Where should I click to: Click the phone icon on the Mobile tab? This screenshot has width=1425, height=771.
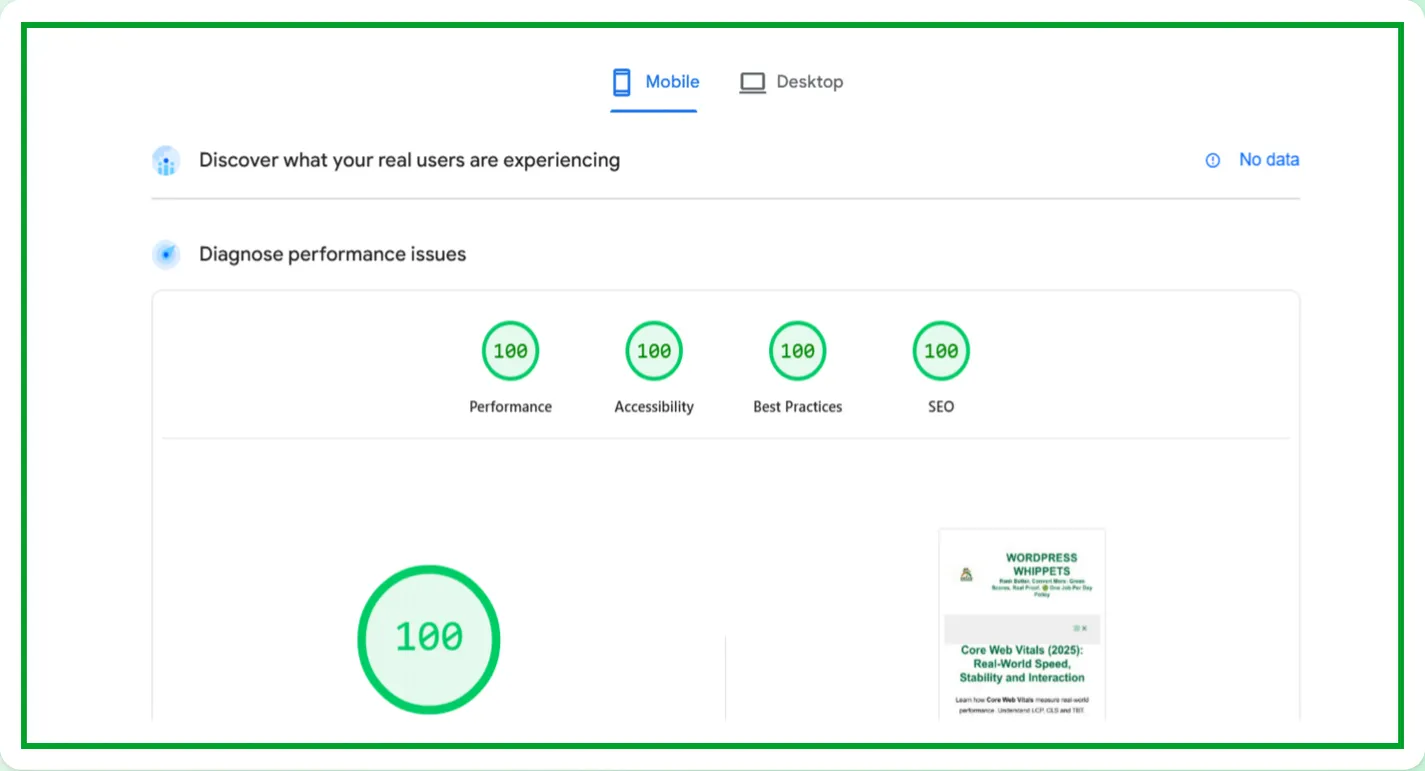[621, 82]
